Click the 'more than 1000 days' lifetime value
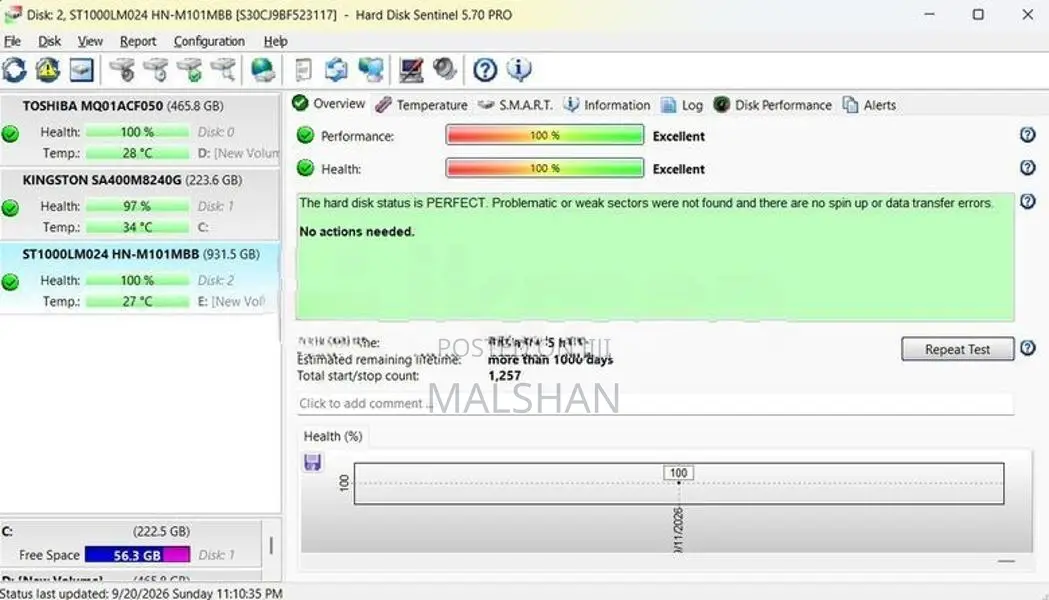Screen dimensions: 1049x600 (550, 360)
